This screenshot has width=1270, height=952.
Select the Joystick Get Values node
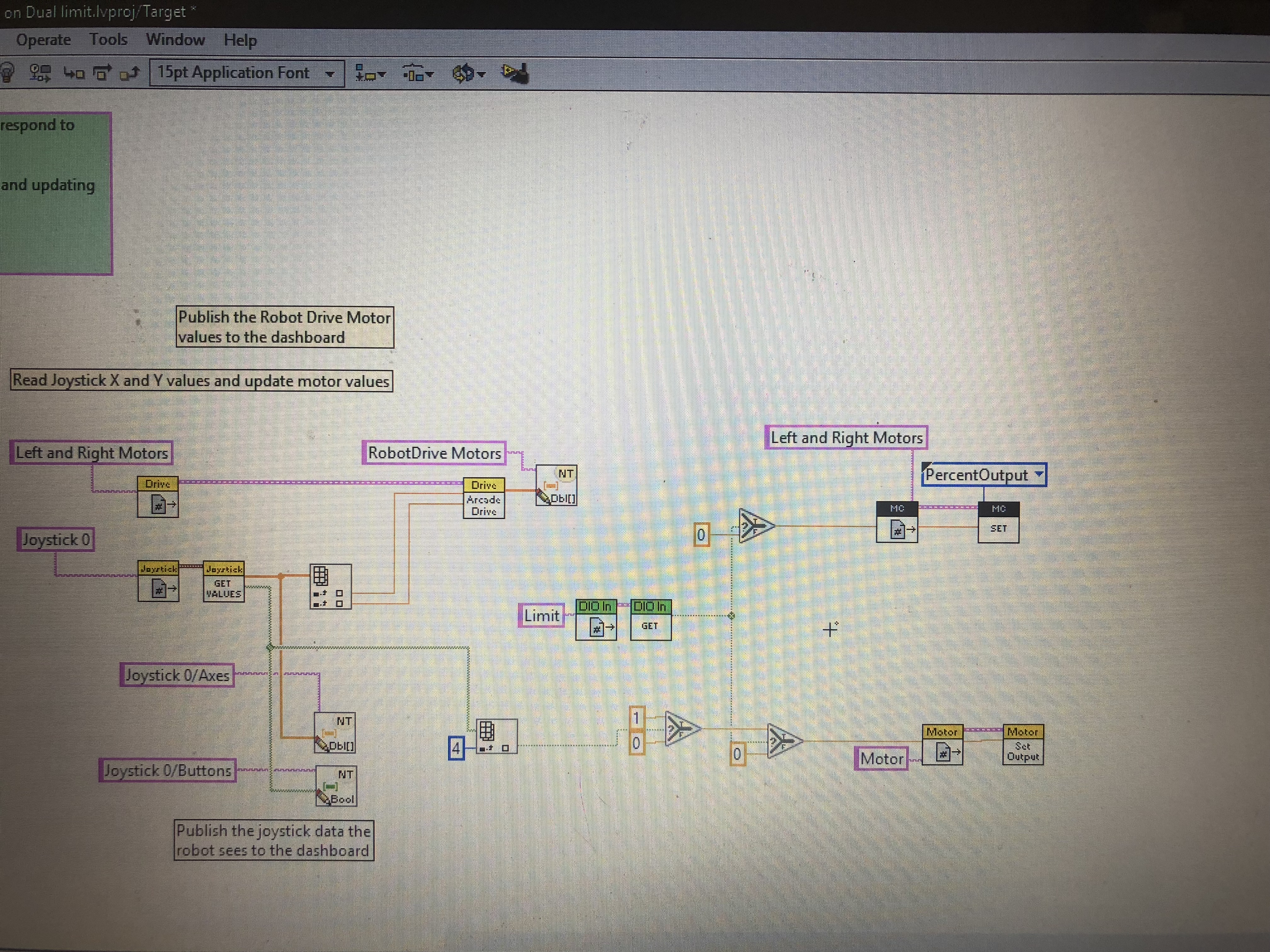click(223, 581)
